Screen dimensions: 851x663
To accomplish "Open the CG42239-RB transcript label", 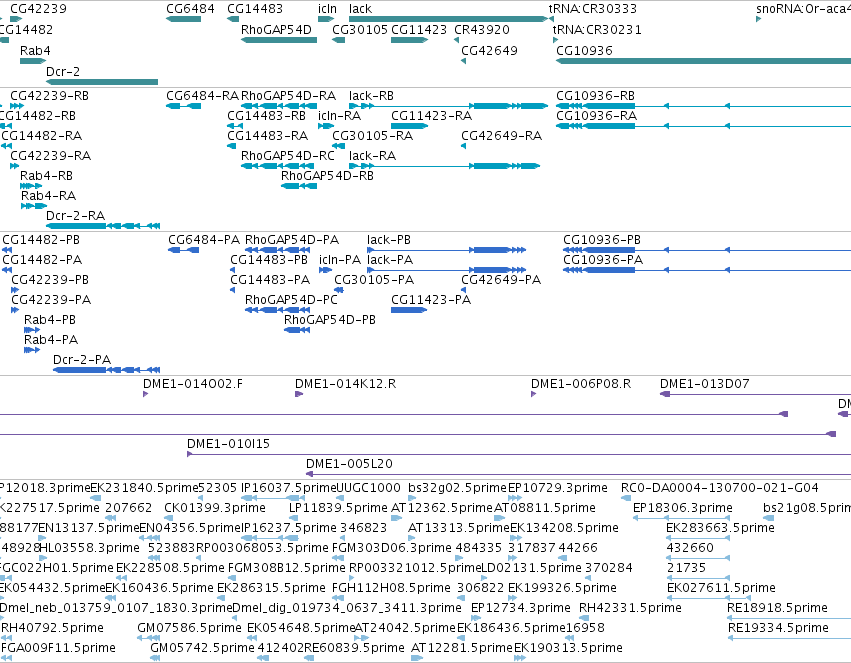I will [49, 96].
